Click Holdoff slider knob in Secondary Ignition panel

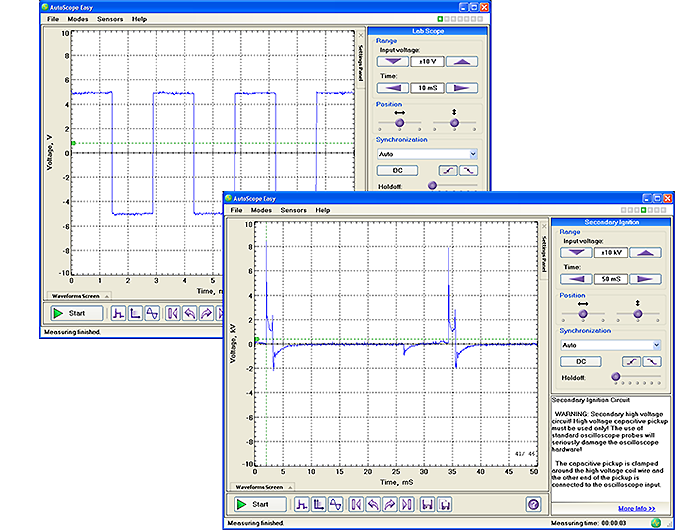coord(616,376)
